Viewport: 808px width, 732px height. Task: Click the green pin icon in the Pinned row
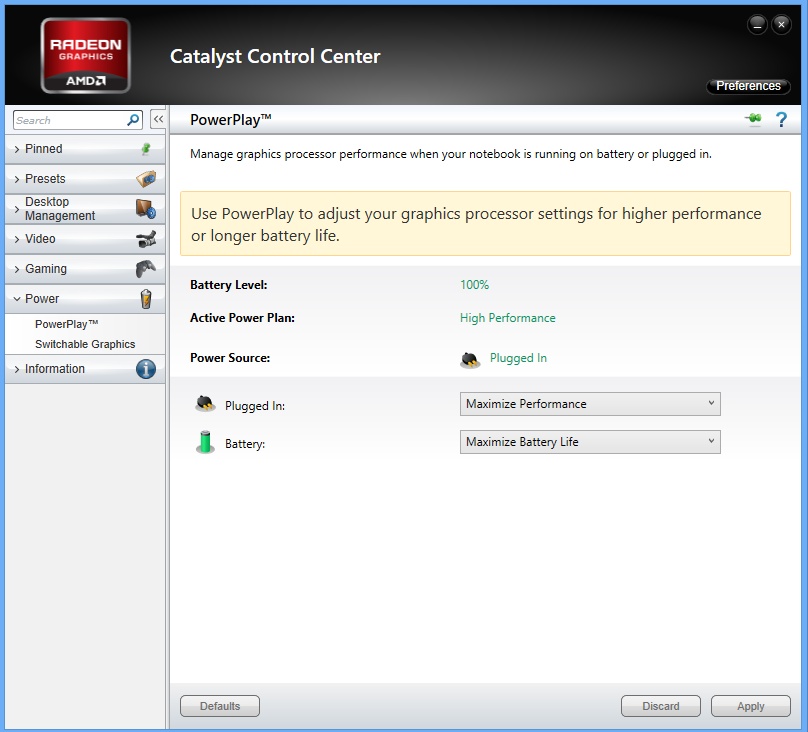pos(146,149)
